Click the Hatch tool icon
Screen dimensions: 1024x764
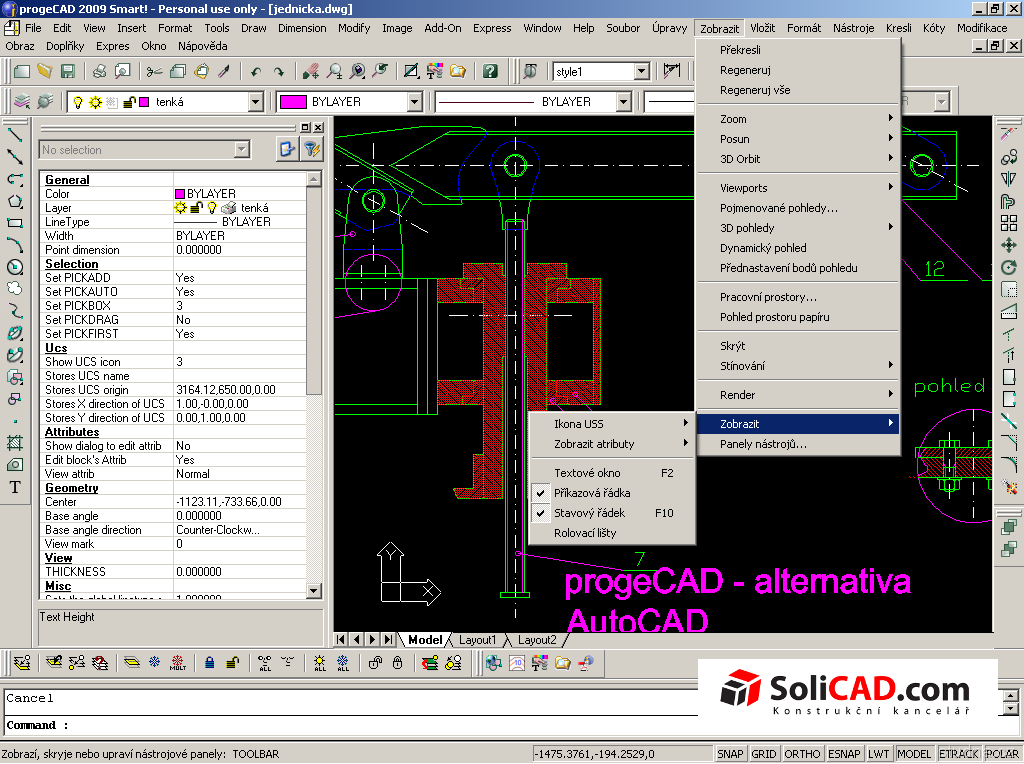(15, 442)
